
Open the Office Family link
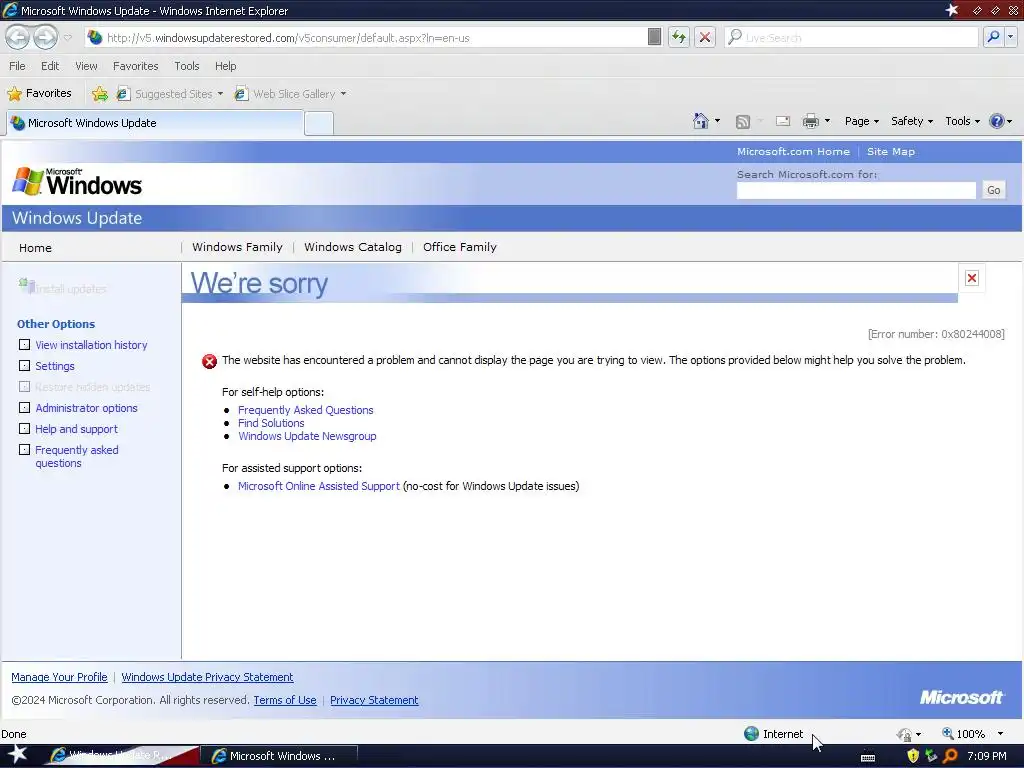(x=460, y=247)
